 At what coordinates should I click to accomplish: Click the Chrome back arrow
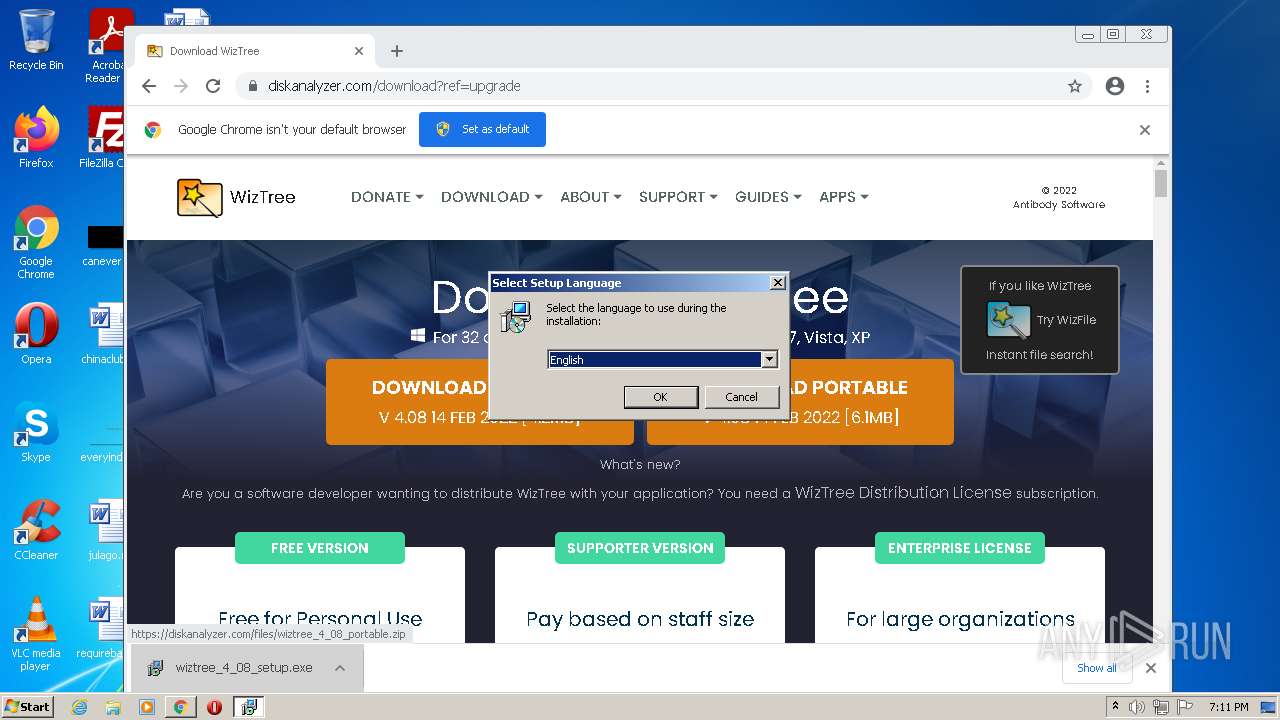point(149,86)
